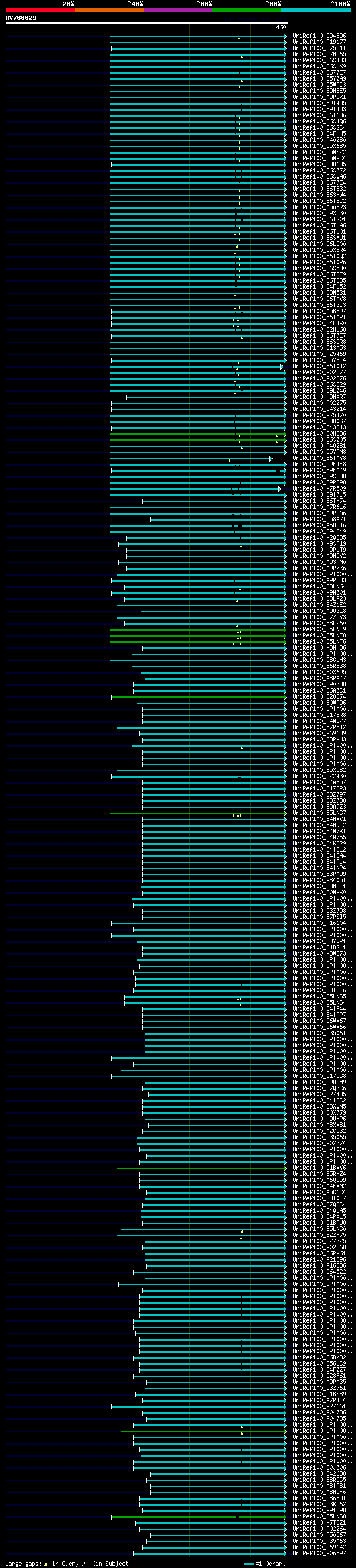Select hit label UniRef100_P35061
This screenshot has width=356, height=1568.
point(319,1033)
